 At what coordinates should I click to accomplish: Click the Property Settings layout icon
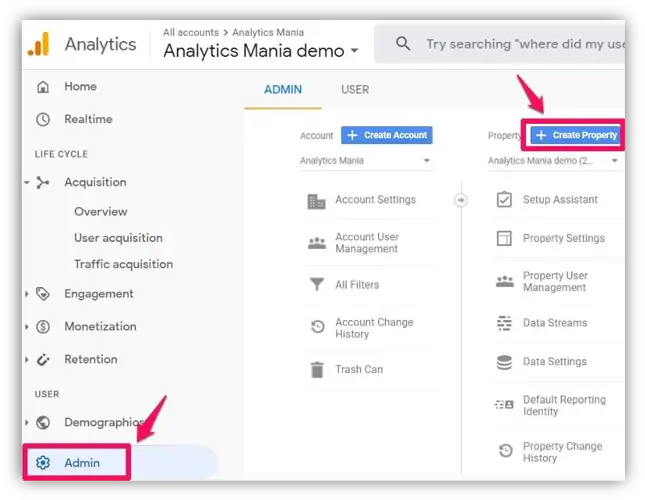click(504, 238)
